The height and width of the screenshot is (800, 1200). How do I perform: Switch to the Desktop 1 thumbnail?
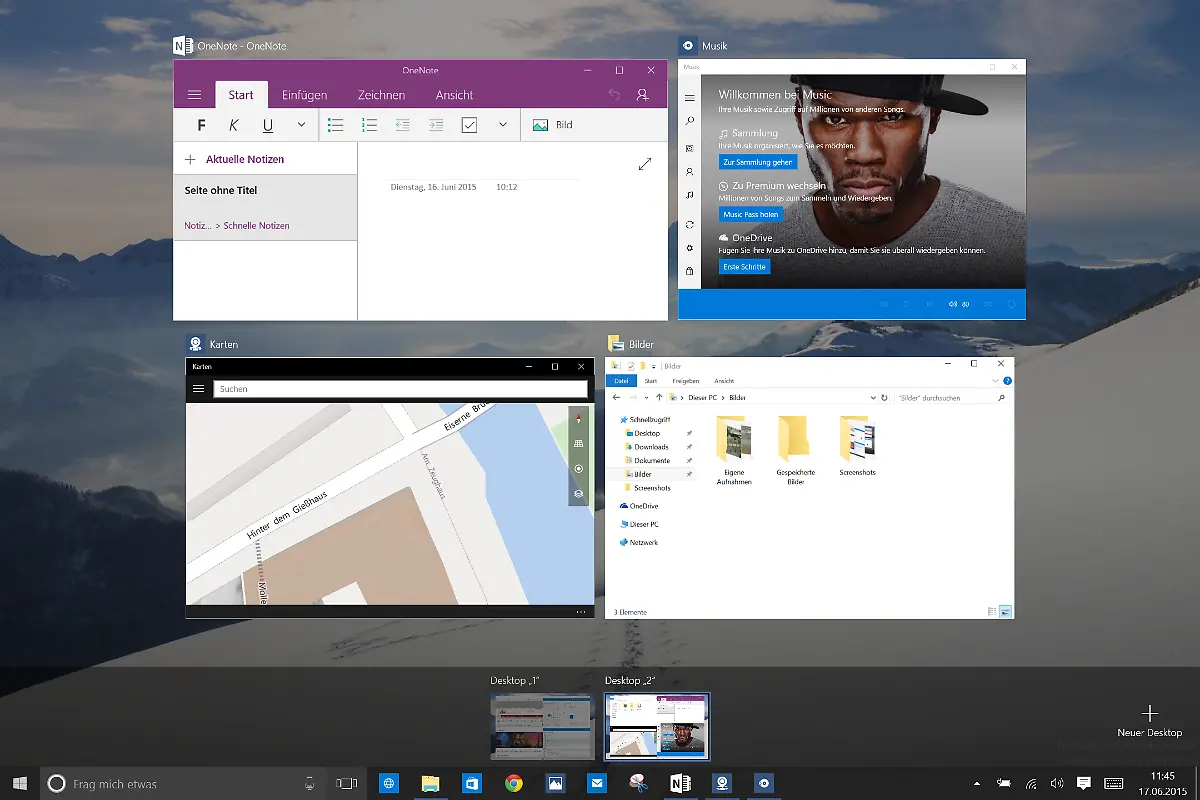[x=541, y=726]
